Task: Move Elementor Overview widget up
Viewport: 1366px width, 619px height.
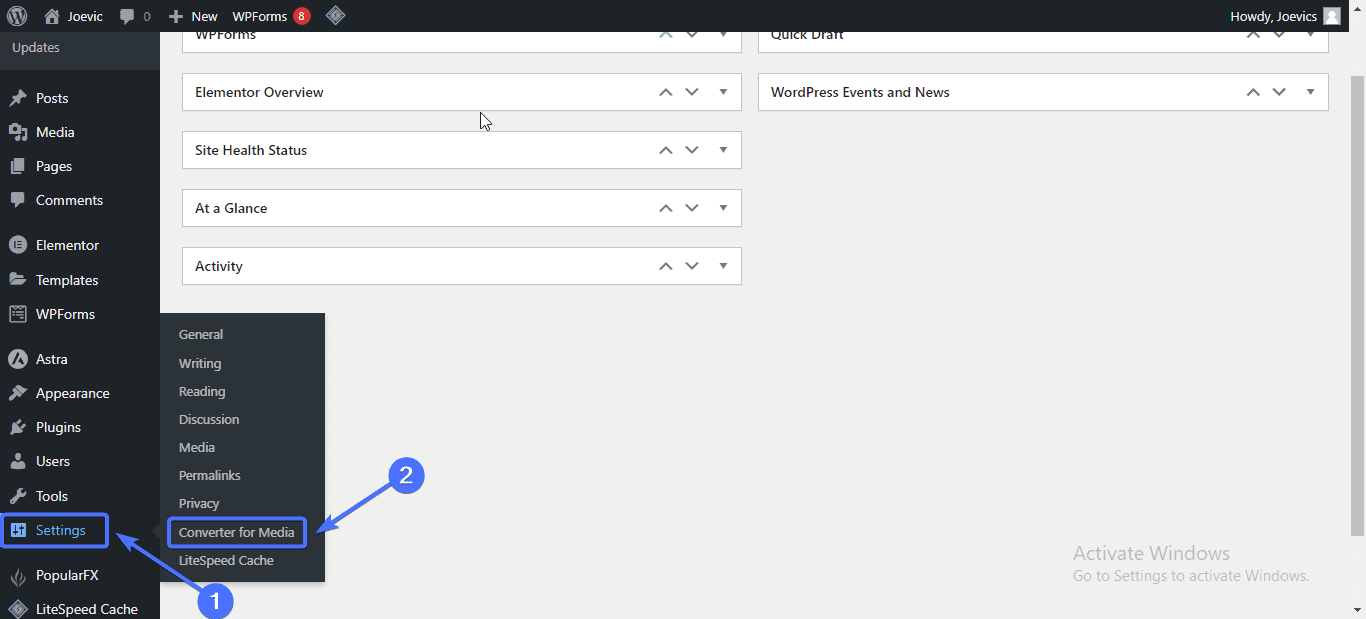Action: [666, 92]
